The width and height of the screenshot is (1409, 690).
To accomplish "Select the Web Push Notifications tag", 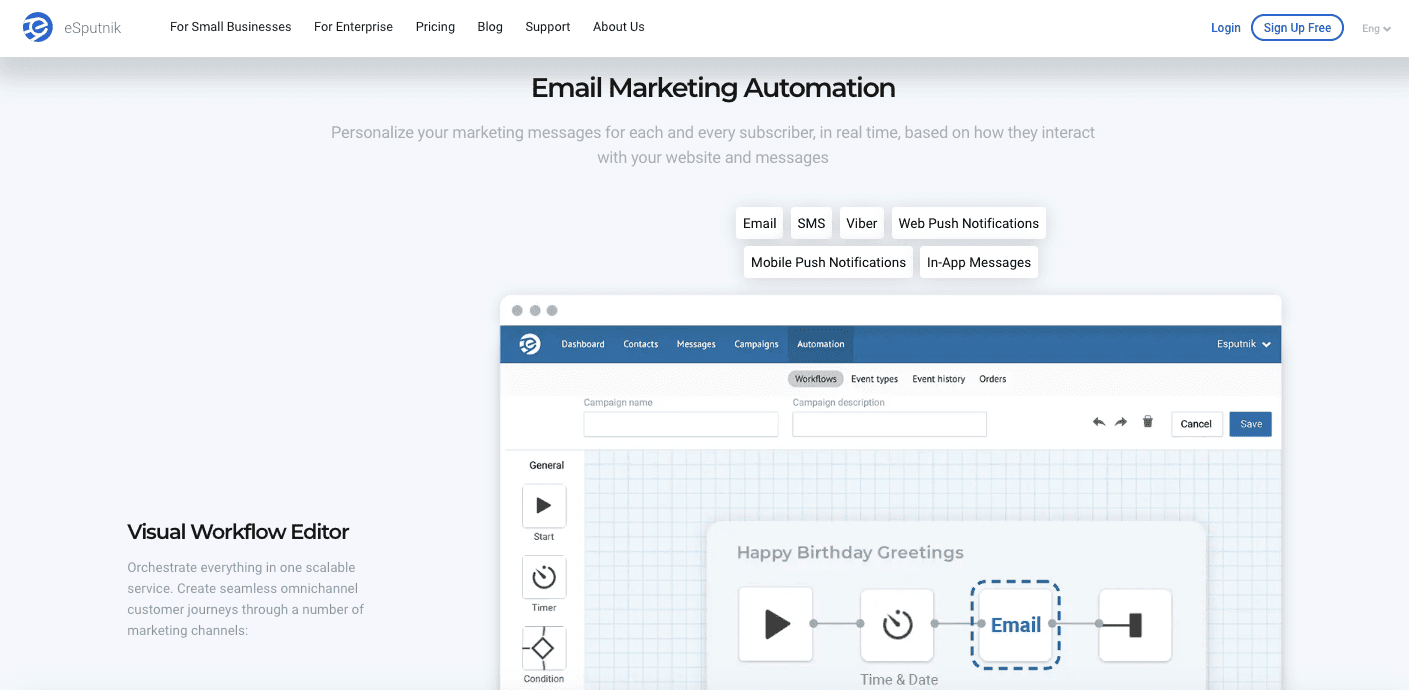I will click(968, 222).
